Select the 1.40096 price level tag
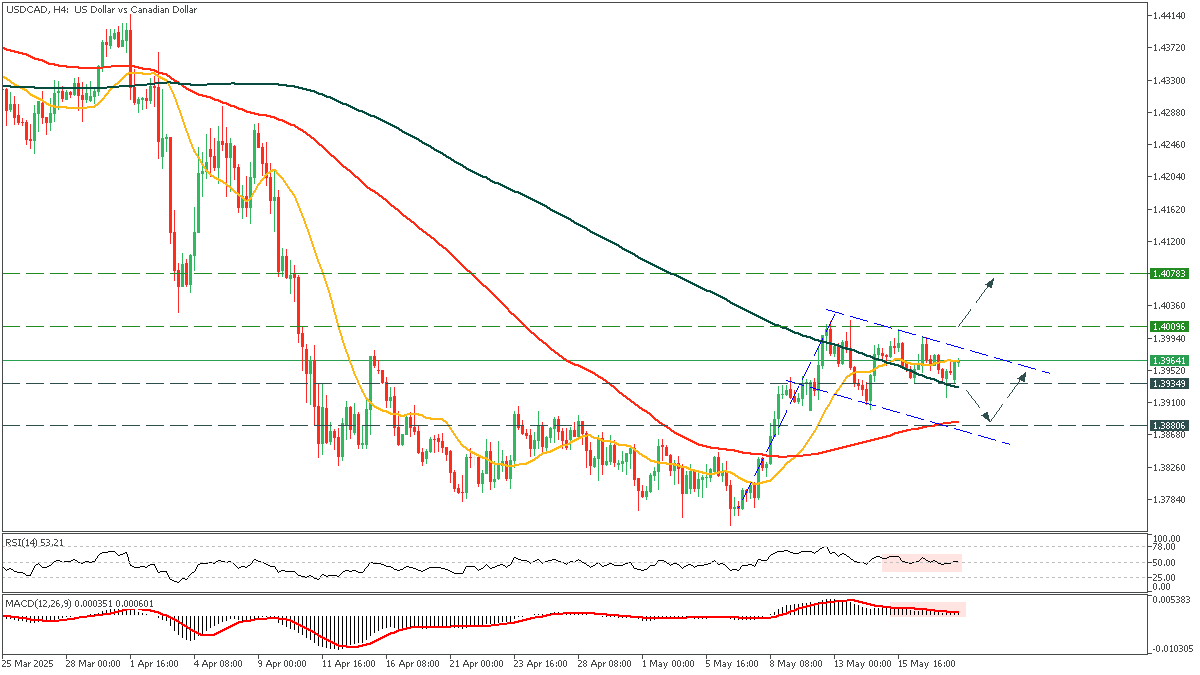1200x675 pixels. coord(1168,326)
